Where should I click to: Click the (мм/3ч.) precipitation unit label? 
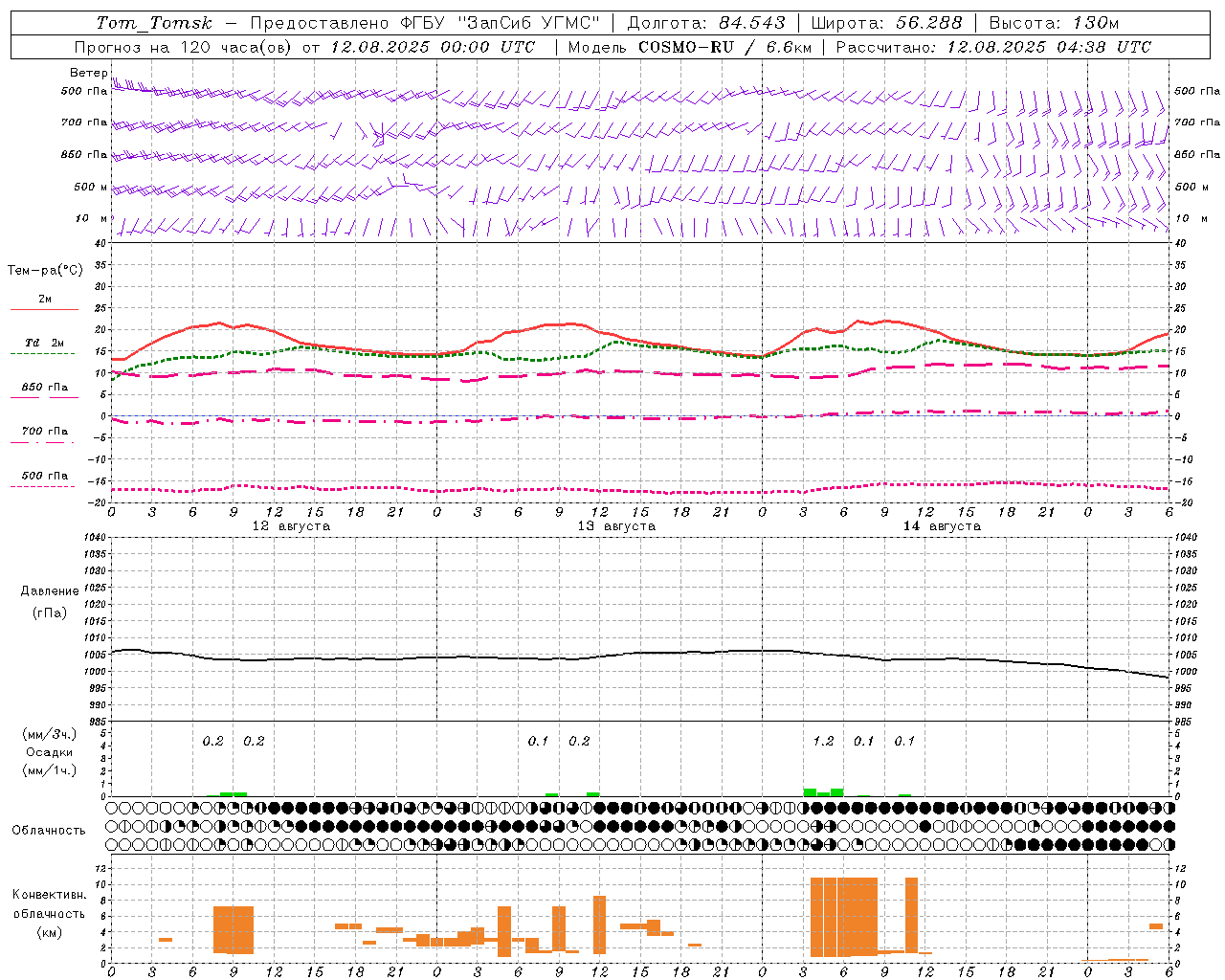click(x=49, y=735)
